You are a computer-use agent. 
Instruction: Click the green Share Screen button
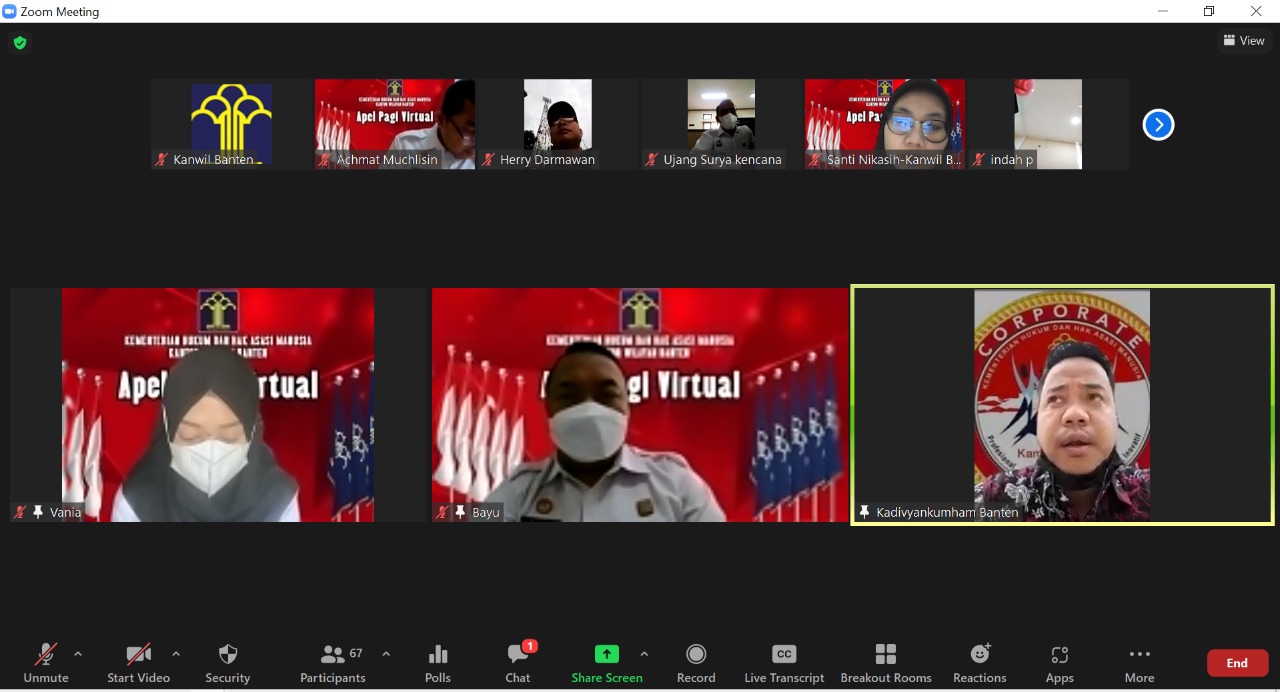click(606, 662)
